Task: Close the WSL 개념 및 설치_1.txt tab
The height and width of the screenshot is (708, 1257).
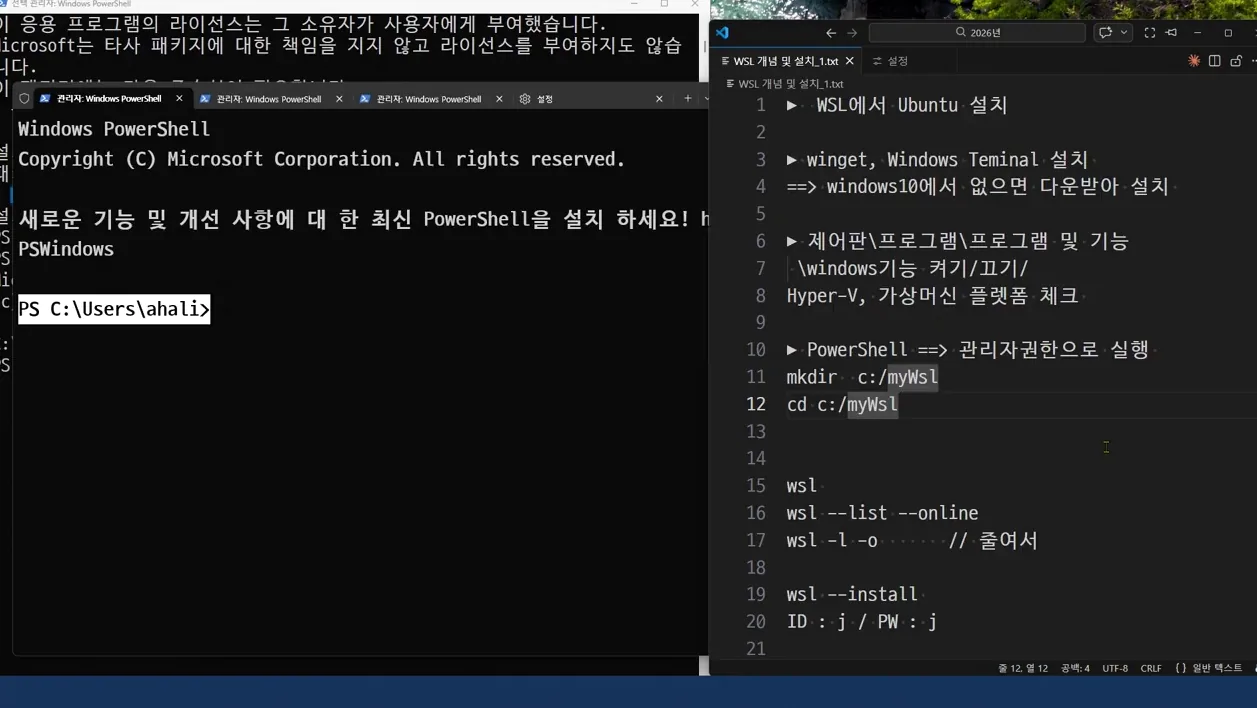Action: (850, 61)
